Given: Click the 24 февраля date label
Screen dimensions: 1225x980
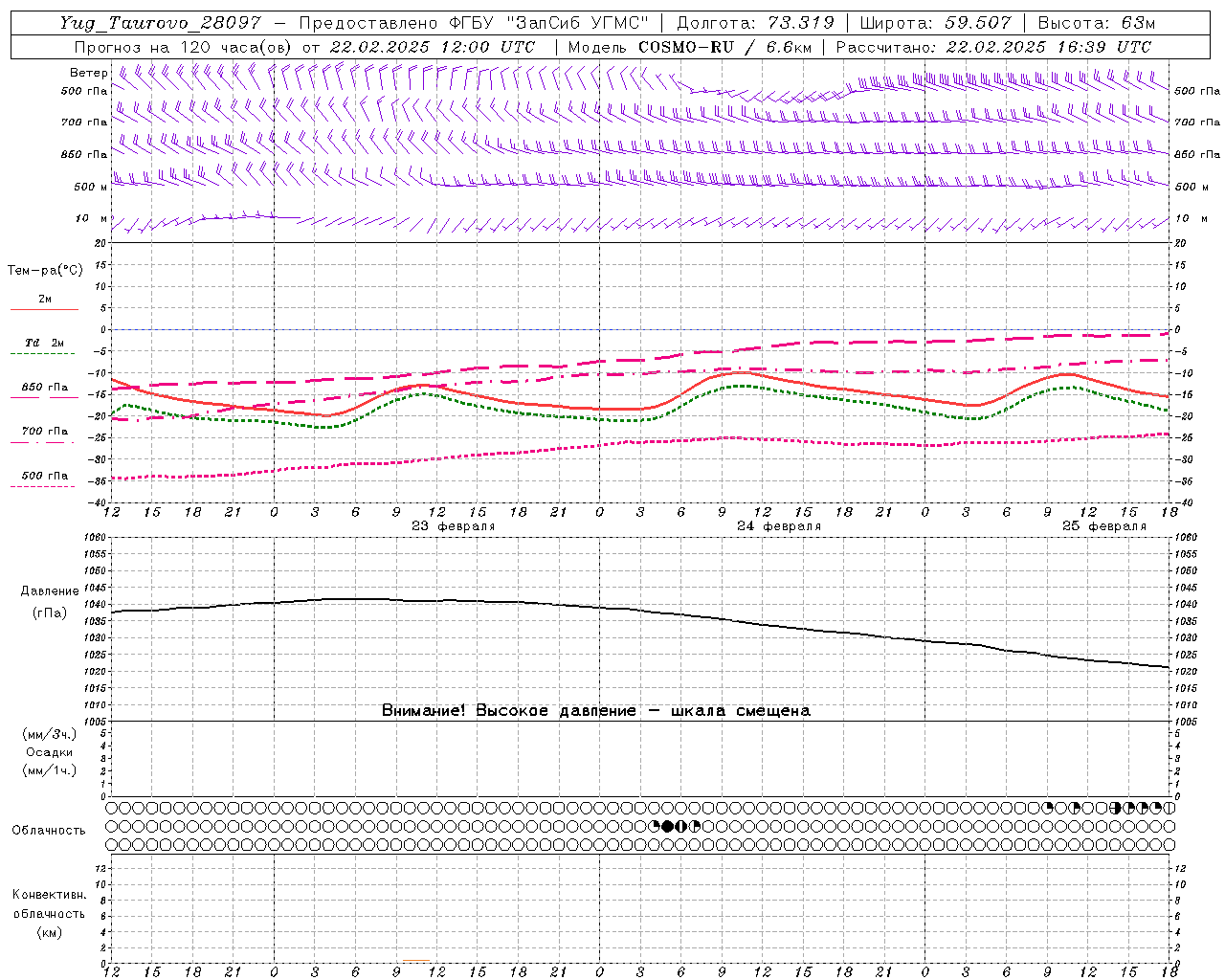Looking at the screenshot, I should pyautogui.click(x=778, y=526).
